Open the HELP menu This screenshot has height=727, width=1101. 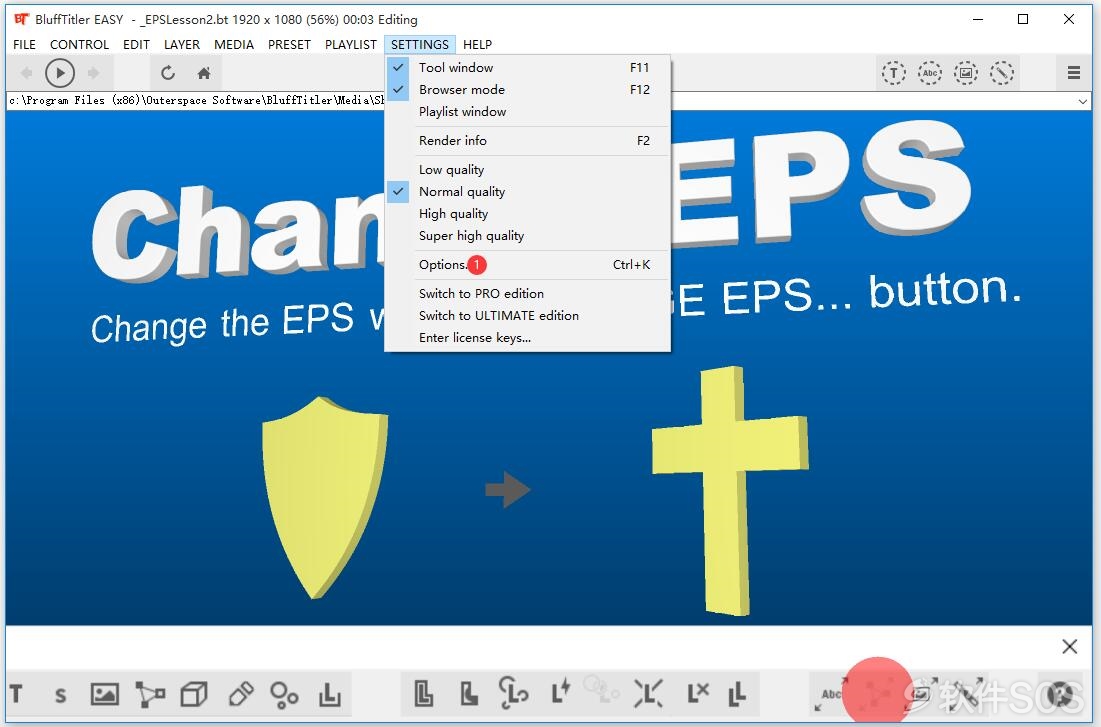click(x=477, y=44)
